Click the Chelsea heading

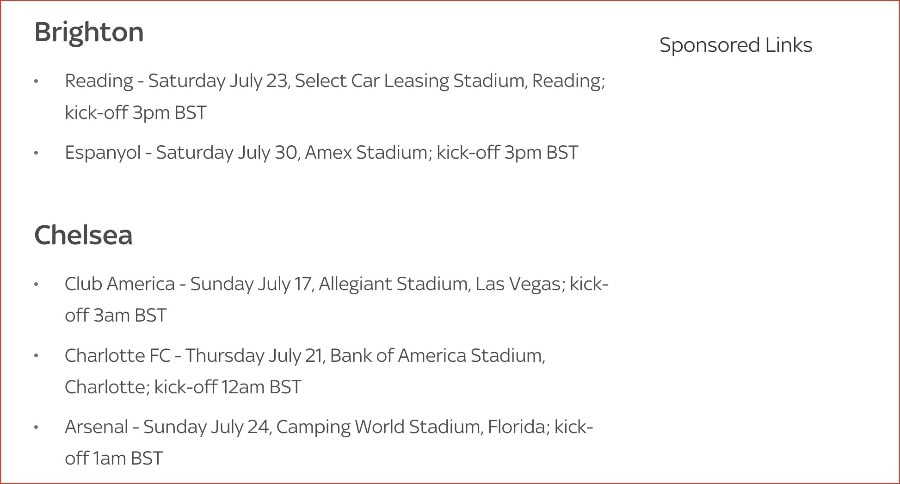[83, 235]
